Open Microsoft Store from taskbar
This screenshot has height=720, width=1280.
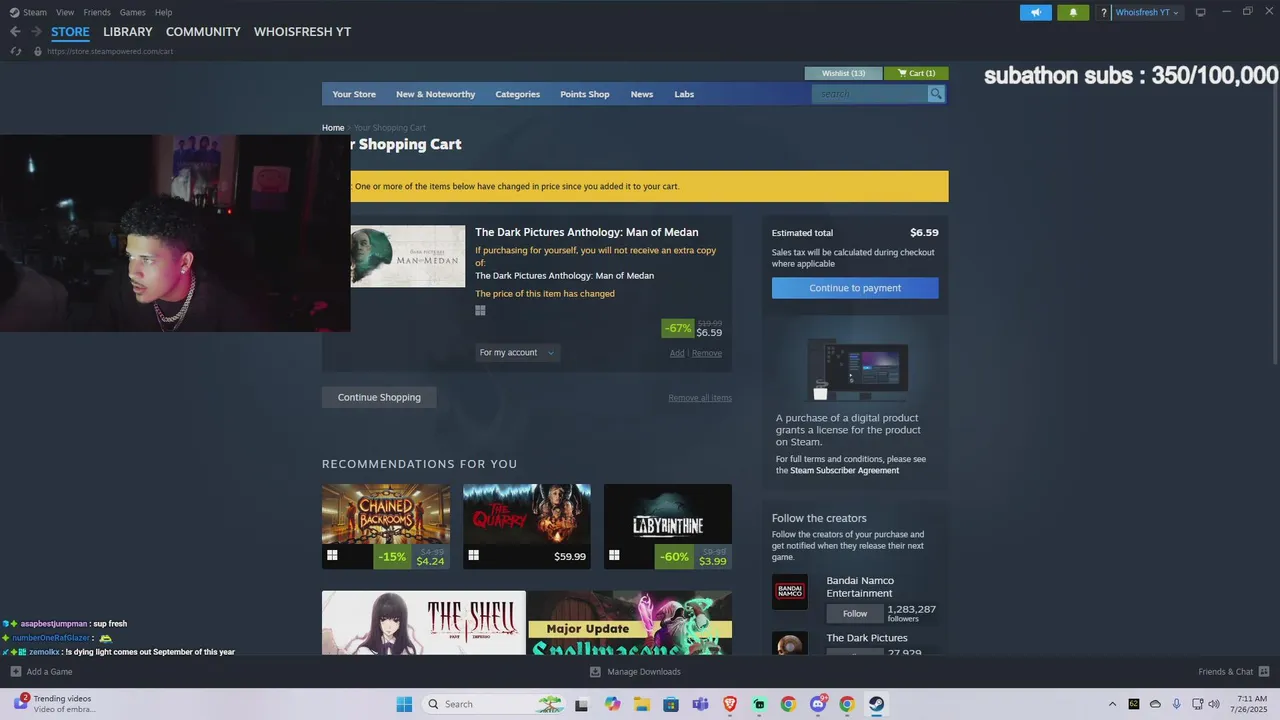[x=671, y=704]
